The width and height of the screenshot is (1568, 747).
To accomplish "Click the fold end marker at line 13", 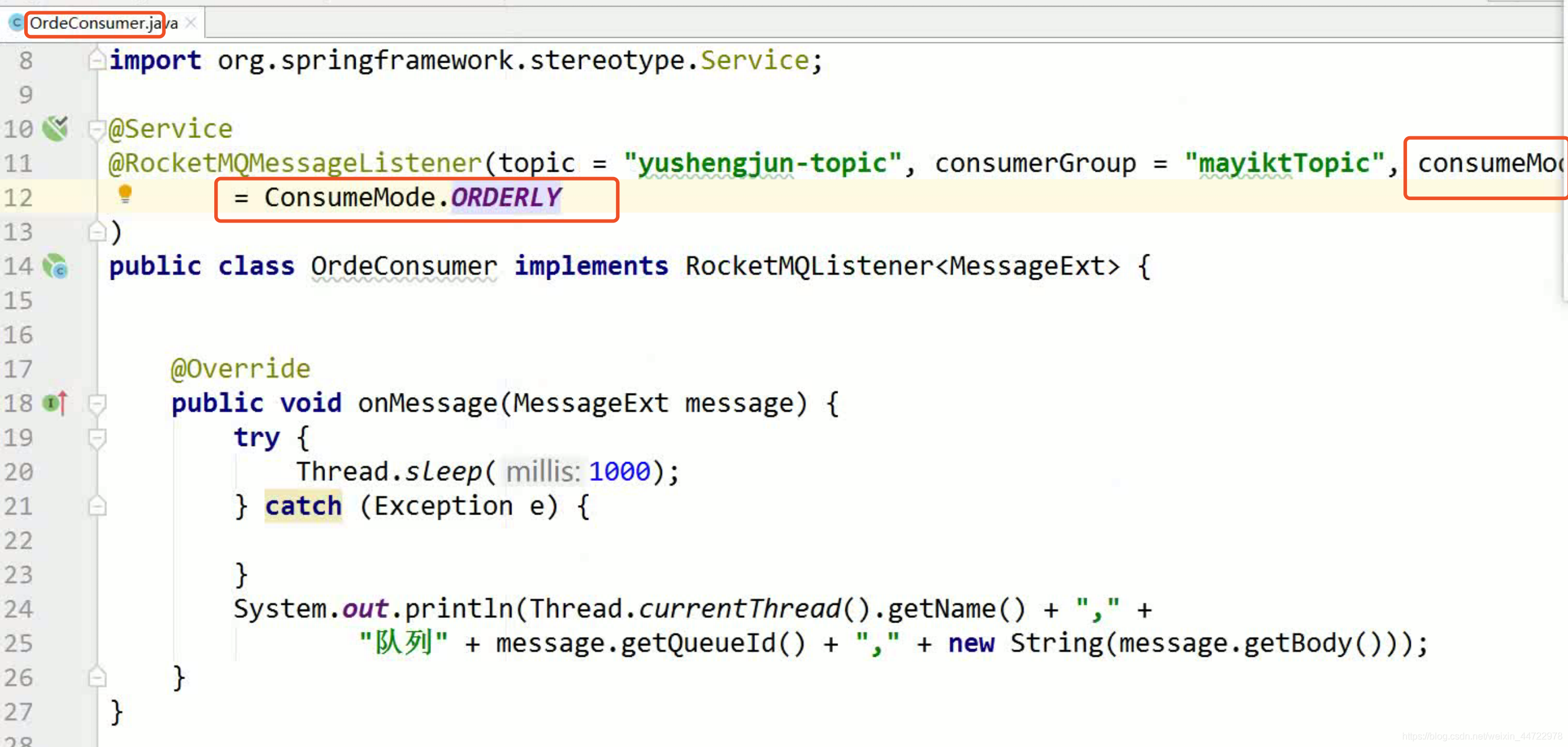I will 97,232.
